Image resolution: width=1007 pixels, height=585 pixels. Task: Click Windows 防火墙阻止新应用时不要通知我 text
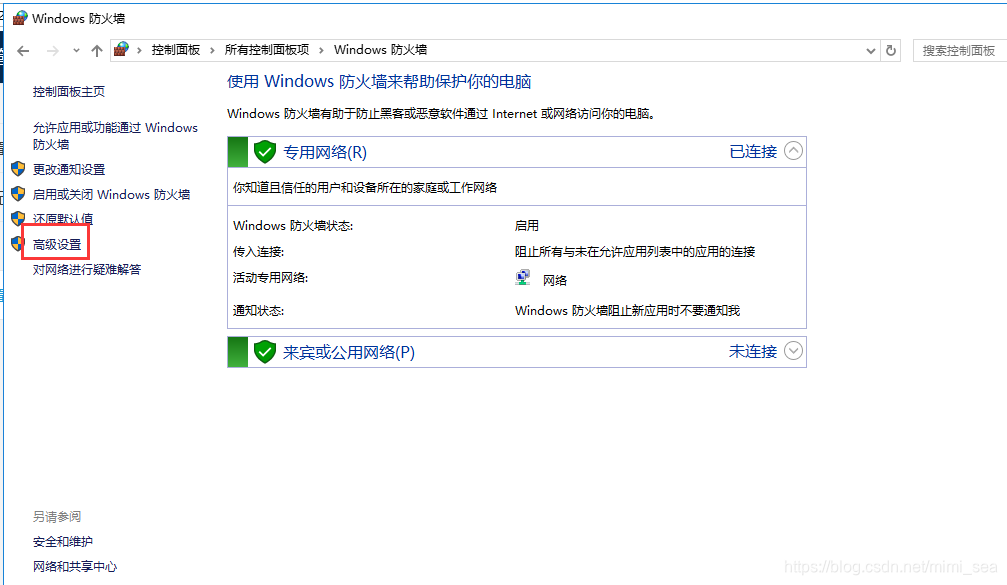pos(627,311)
